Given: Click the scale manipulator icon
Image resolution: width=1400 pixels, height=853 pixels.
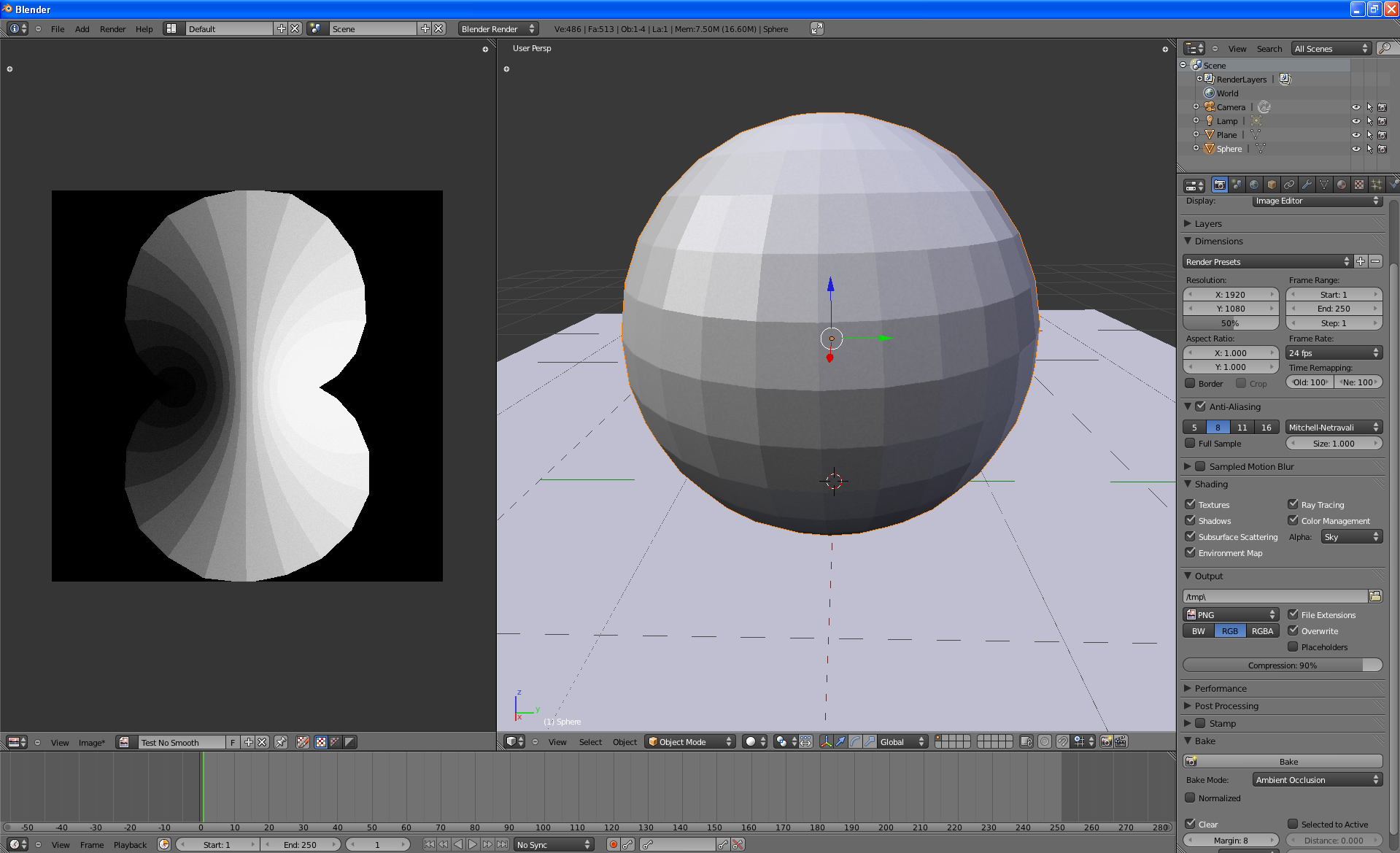Looking at the screenshot, I should pos(870,741).
